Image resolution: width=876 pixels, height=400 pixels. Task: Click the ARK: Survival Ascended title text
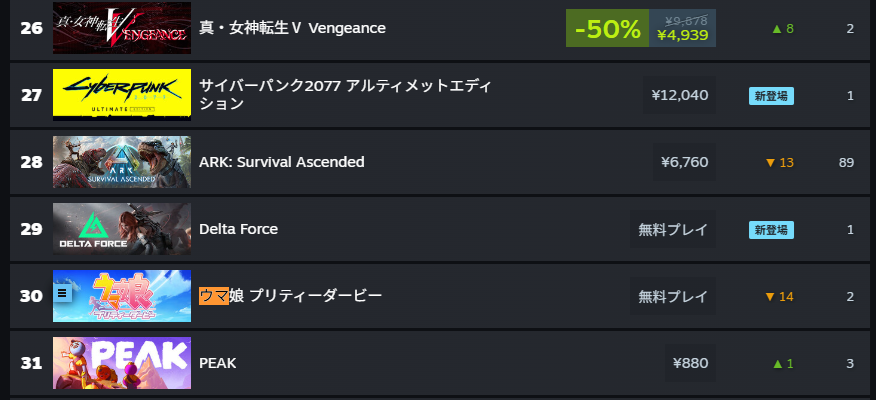click(282, 162)
